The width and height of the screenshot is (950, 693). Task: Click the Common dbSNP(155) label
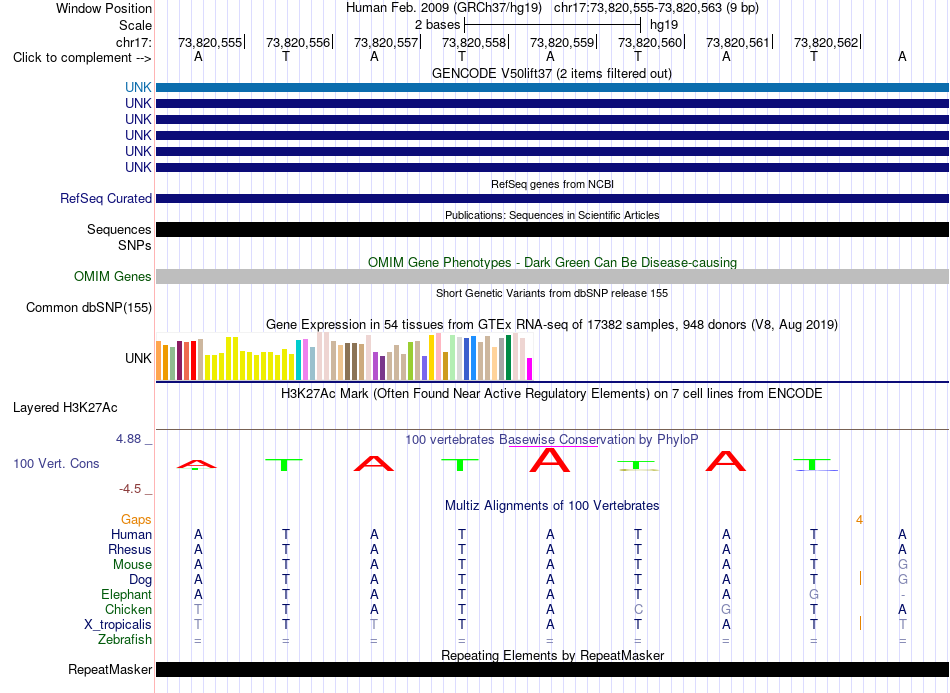[x=89, y=308]
